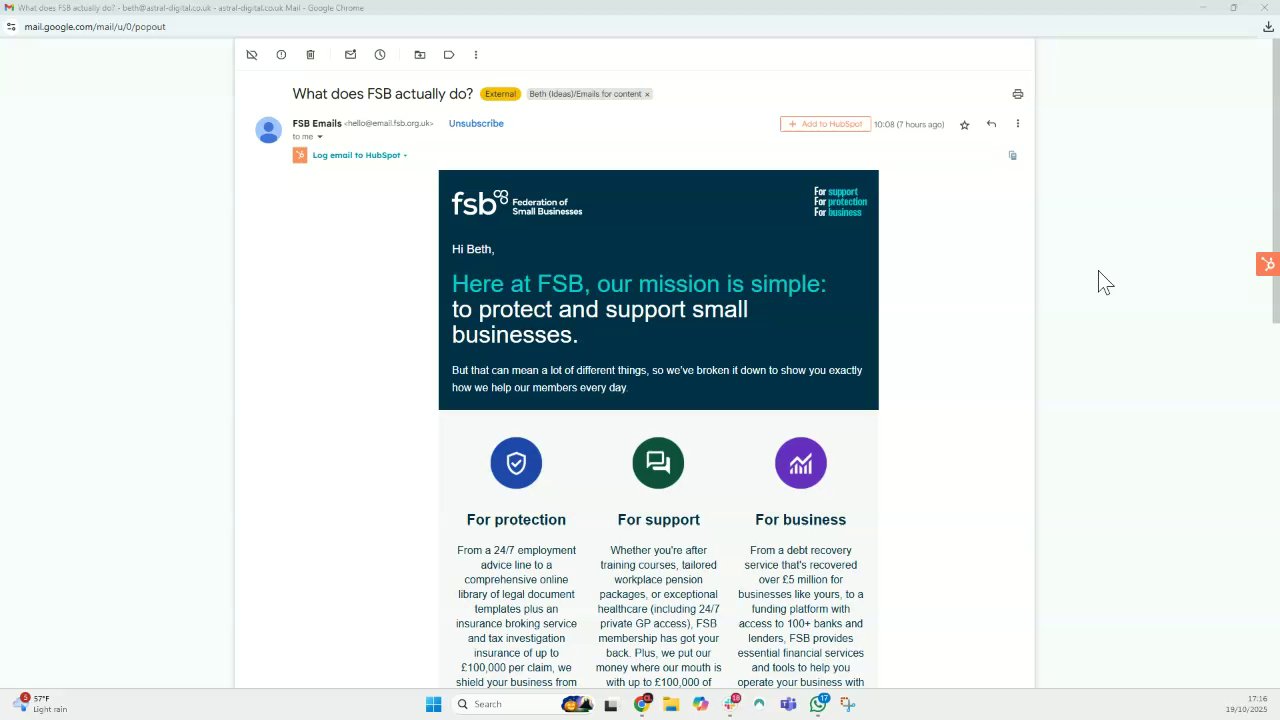The height and width of the screenshot is (720, 1280).
Task: Delete the email using the trash icon
Action: pos(310,55)
